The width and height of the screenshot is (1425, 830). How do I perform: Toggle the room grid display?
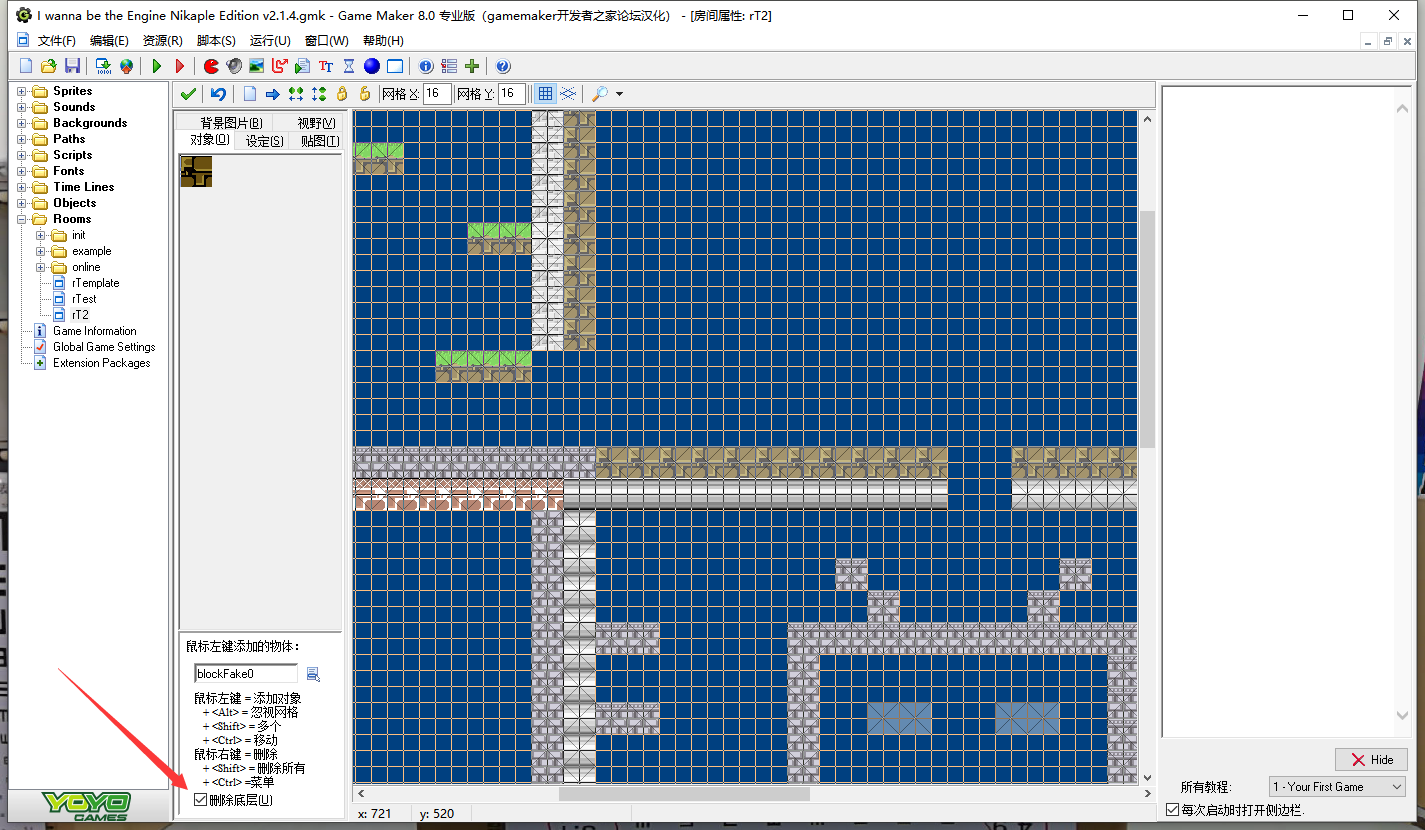coord(545,94)
